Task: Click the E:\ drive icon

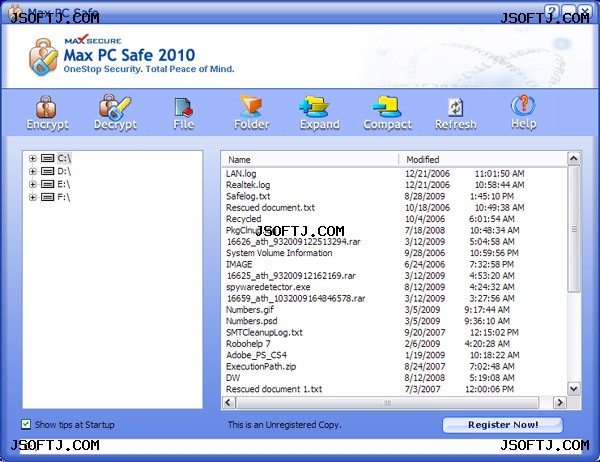Action: click(47, 184)
